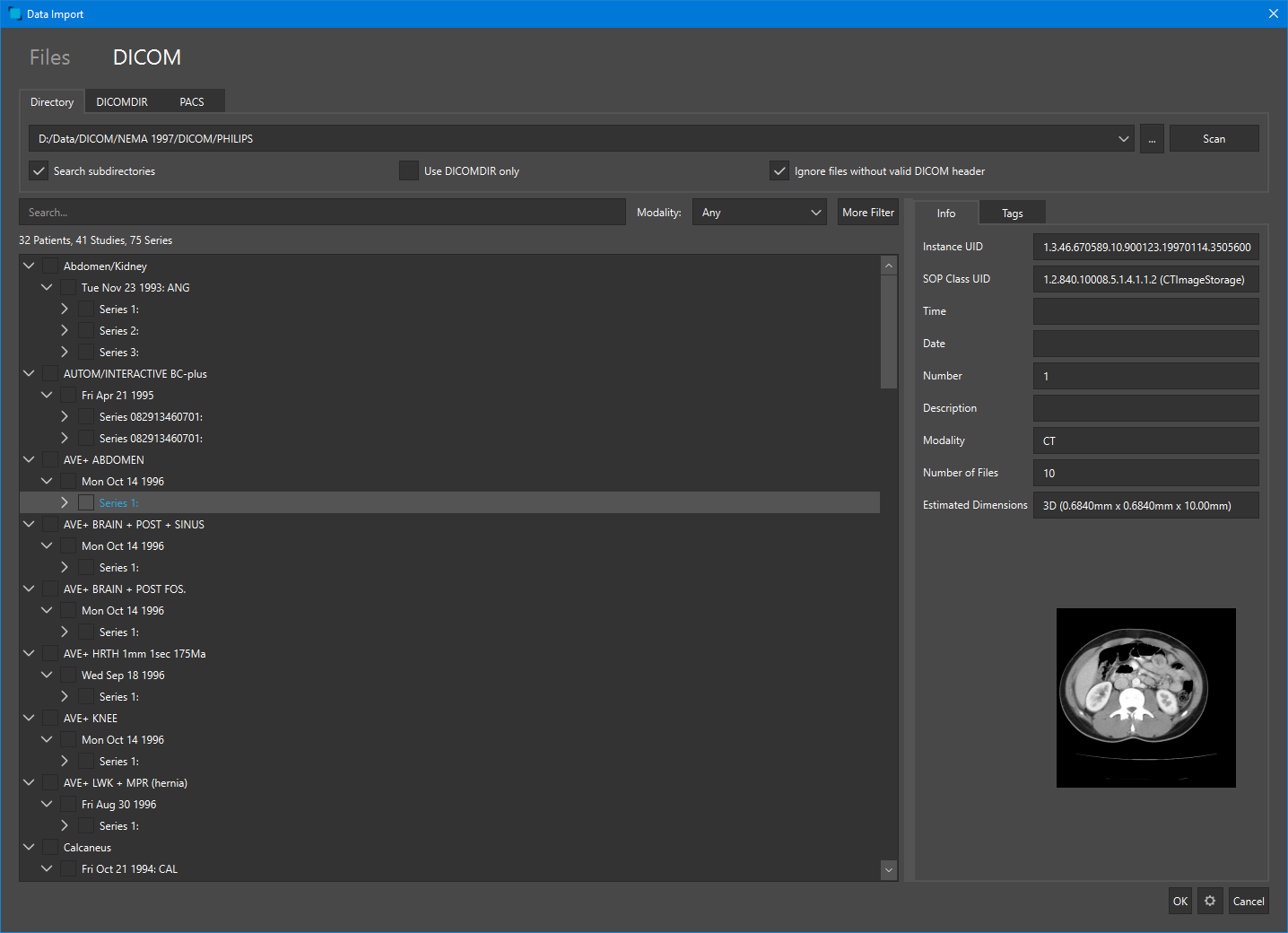This screenshot has height=933, width=1288.
Task: Click the Cancel button
Action: coord(1249,901)
